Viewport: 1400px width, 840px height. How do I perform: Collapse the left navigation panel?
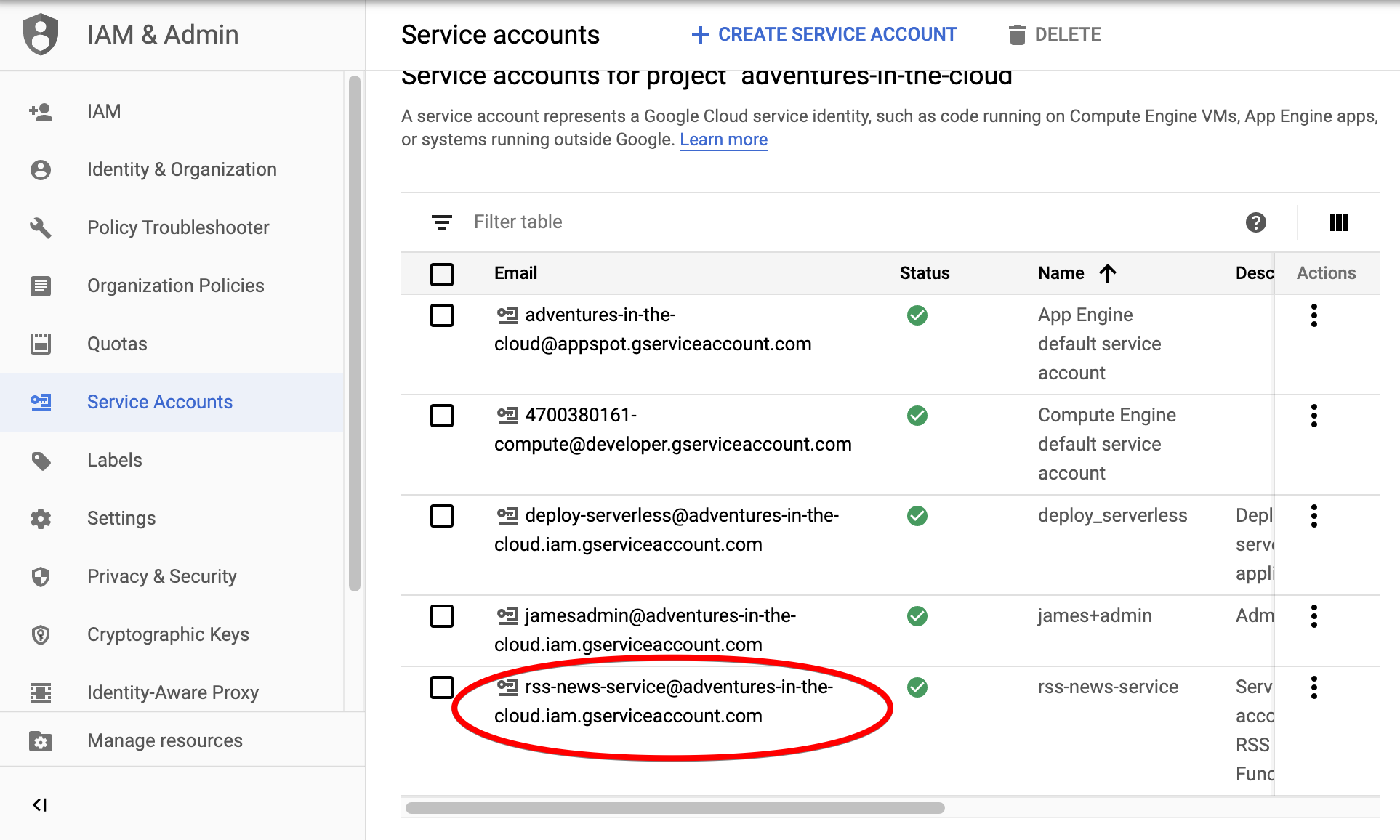[x=40, y=804]
